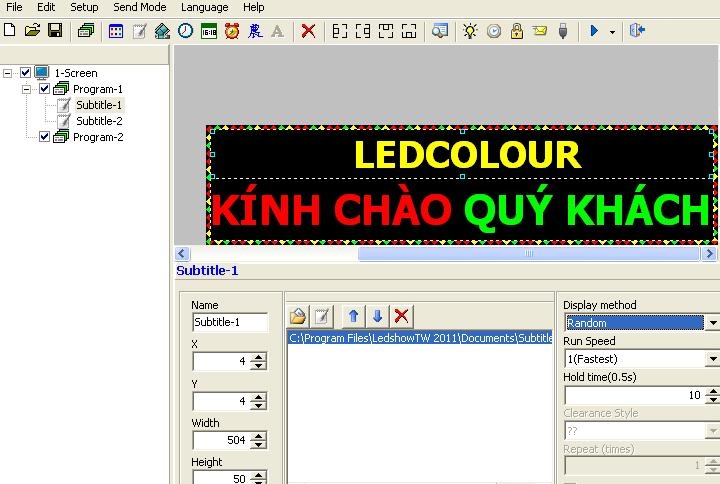Viewport: 720px width, 484px height.
Task: Click the red X delete toolbar icon
Action: (x=308, y=31)
